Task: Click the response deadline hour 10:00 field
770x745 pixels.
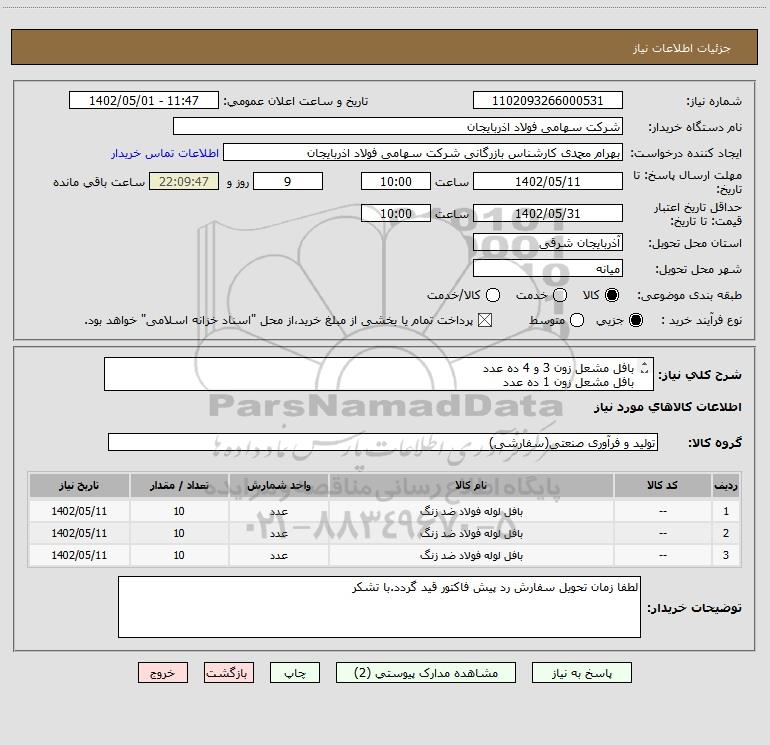Action: click(x=396, y=181)
